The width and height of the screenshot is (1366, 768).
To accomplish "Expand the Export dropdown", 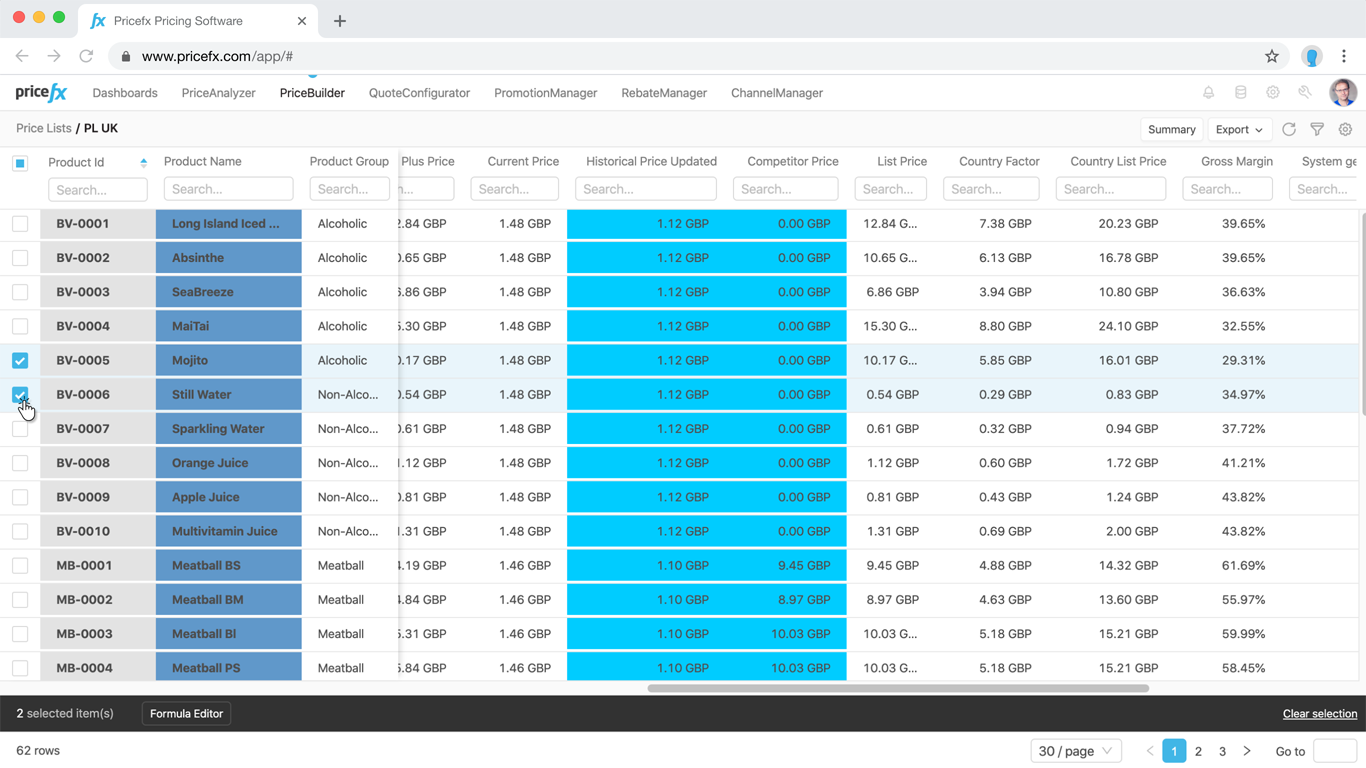I will (x=1238, y=129).
